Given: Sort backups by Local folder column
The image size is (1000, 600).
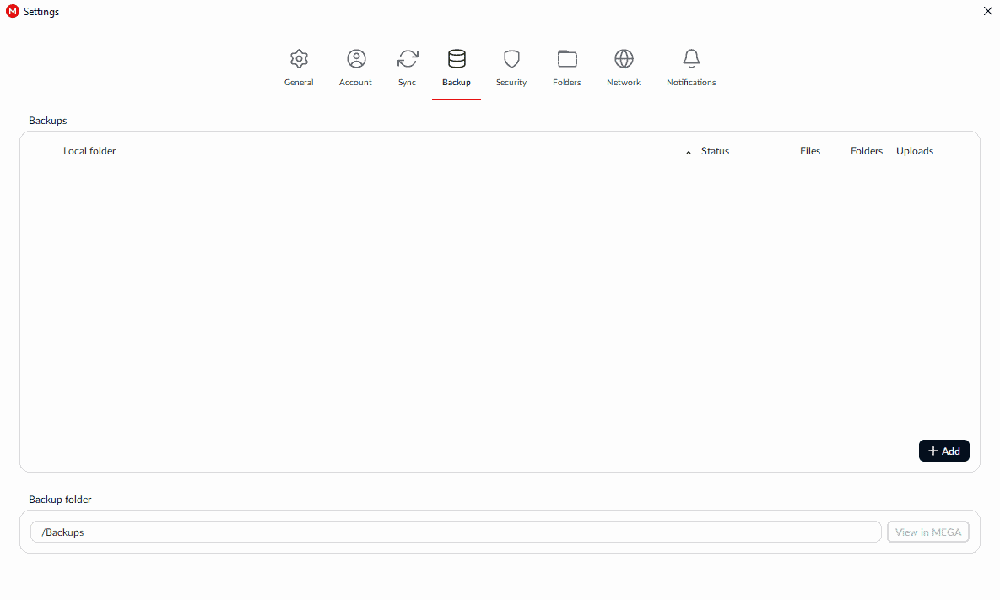Looking at the screenshot, I should [x=90, y=151].
